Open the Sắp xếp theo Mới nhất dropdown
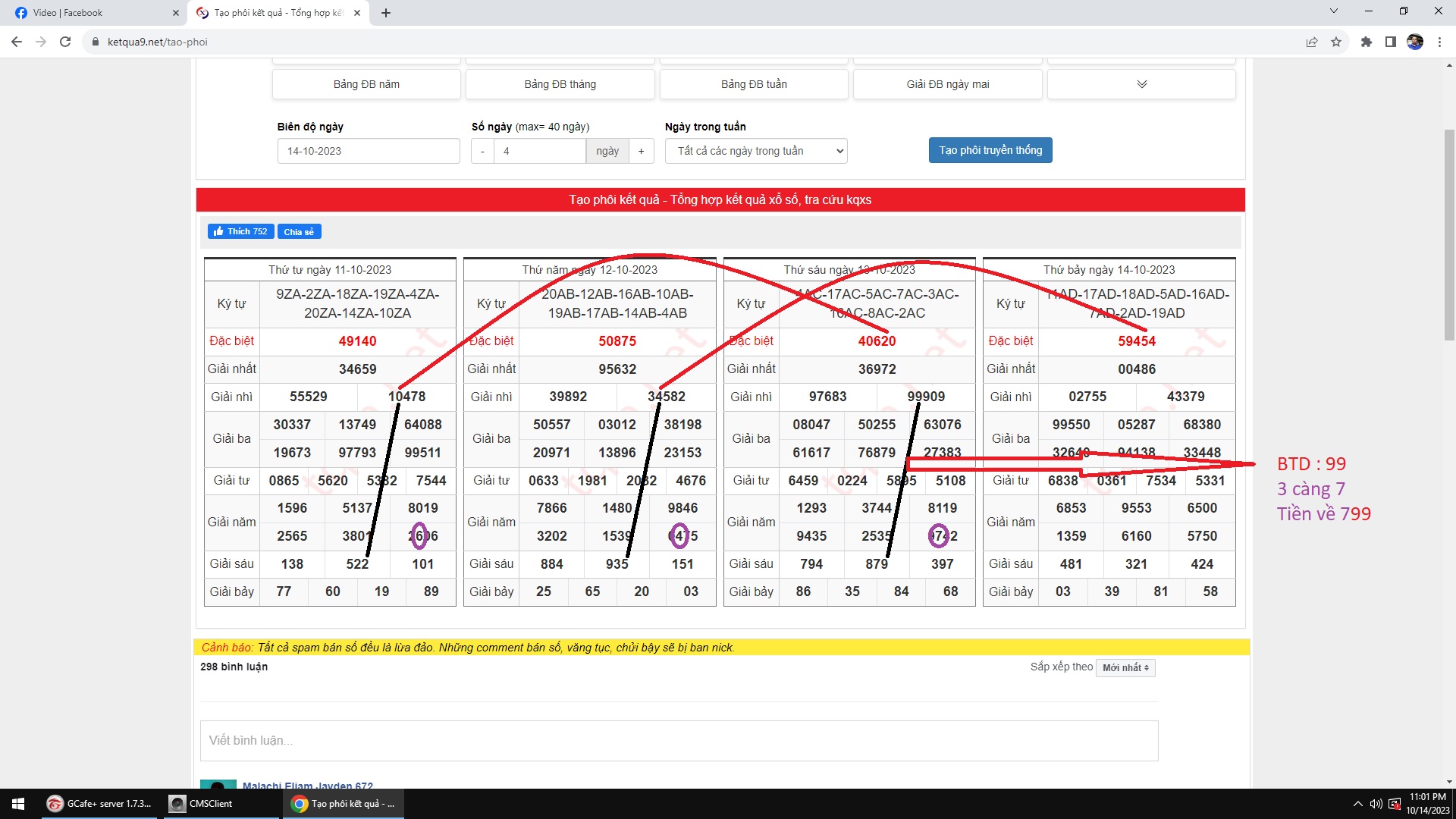 click(1125, 667)
